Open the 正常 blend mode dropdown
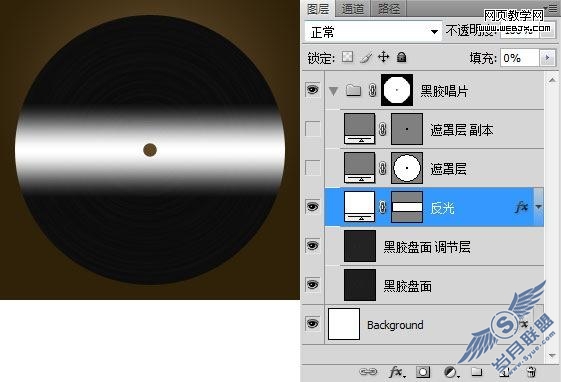 (x=373, y=31)
